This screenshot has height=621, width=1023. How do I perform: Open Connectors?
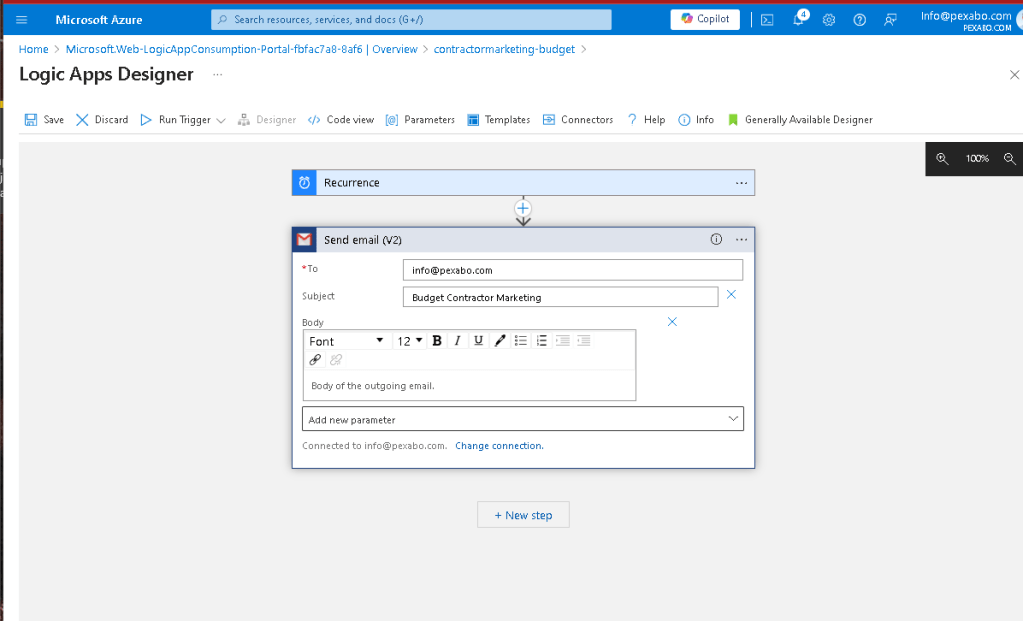578,120
